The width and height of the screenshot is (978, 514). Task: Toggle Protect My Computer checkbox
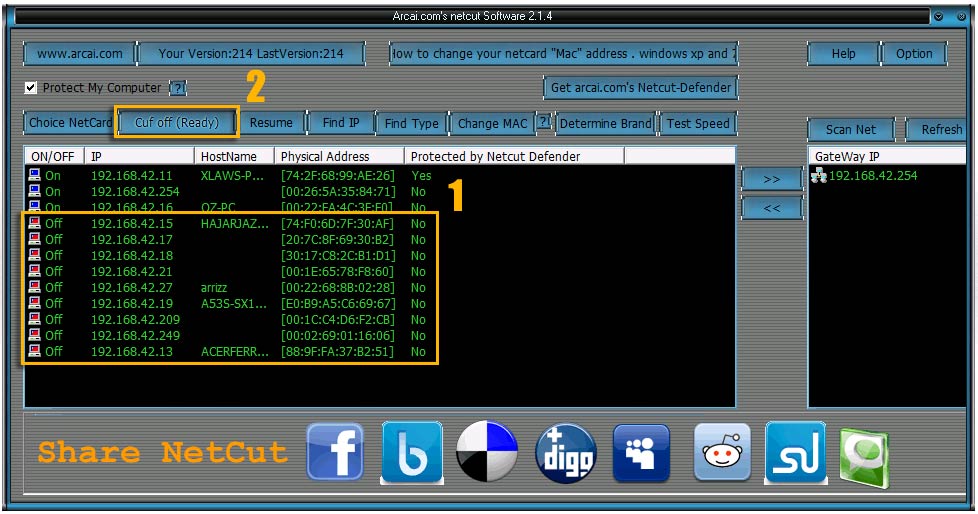pyautogui.click(x=31, y=88)
